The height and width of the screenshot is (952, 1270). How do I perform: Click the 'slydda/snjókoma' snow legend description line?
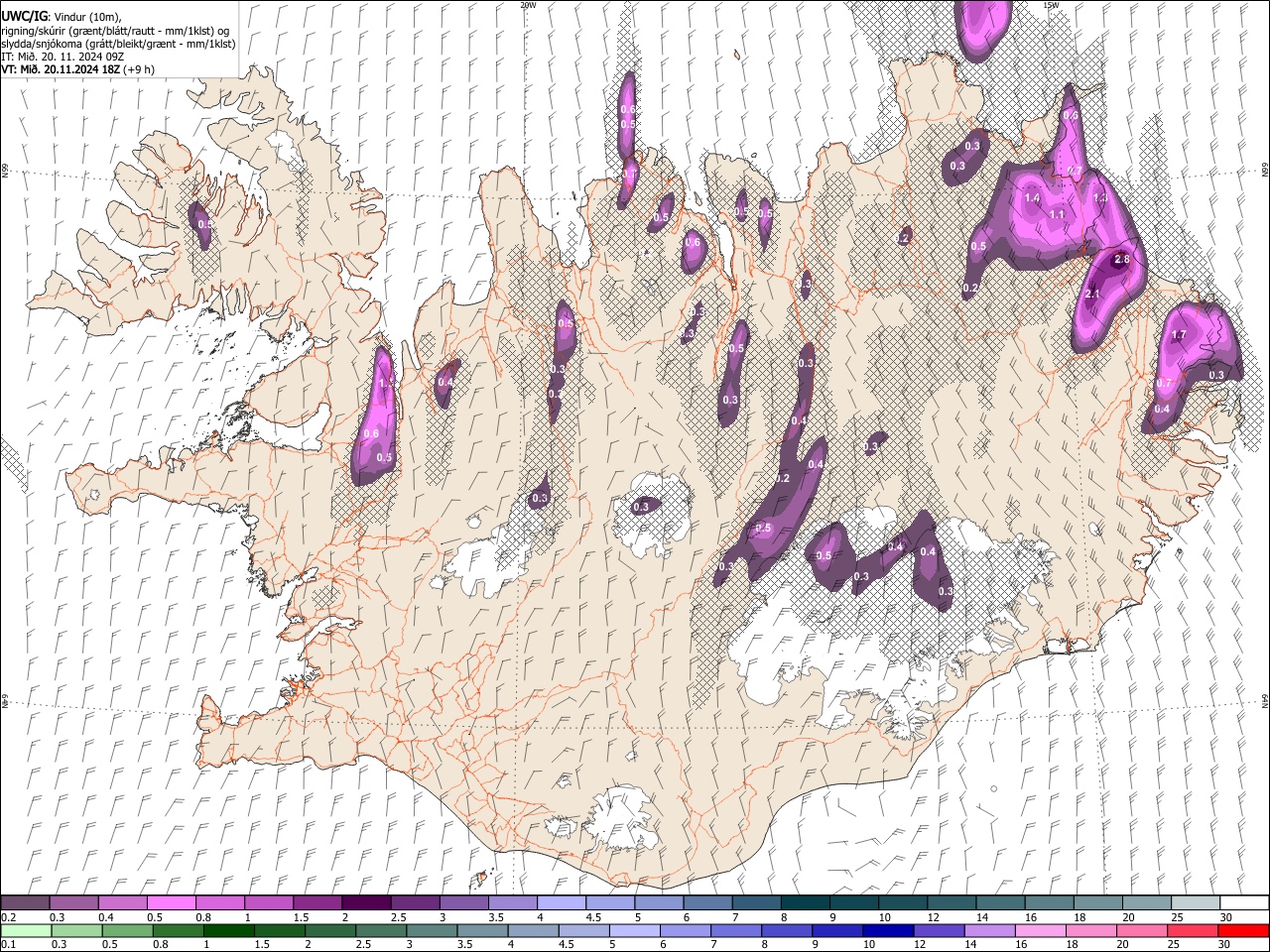118,44
